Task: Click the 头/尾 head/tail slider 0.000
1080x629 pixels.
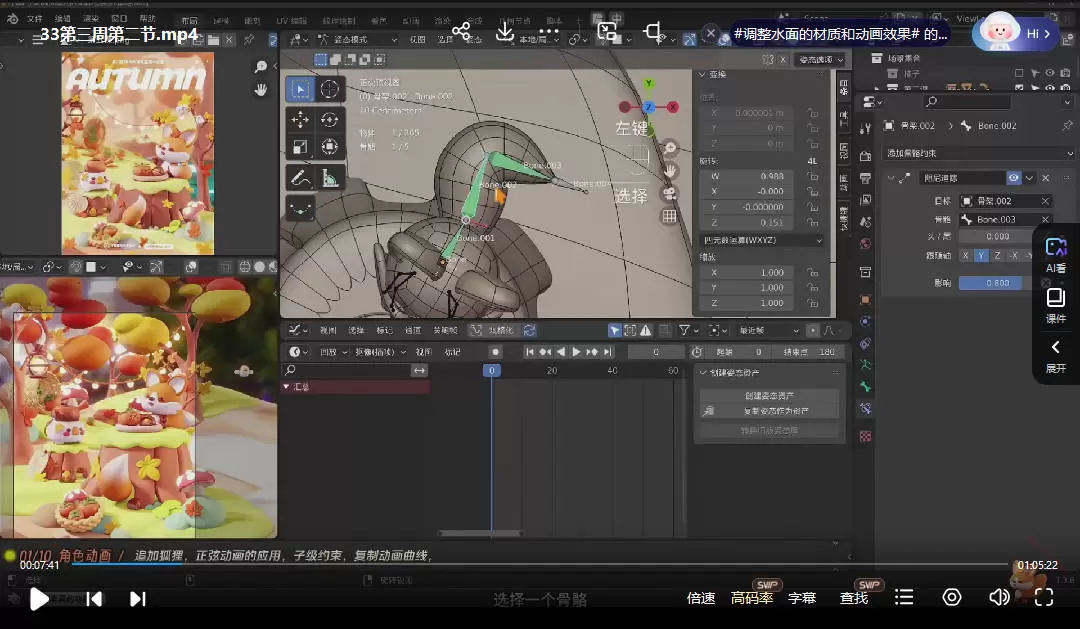Action: (x=997, y=236)
